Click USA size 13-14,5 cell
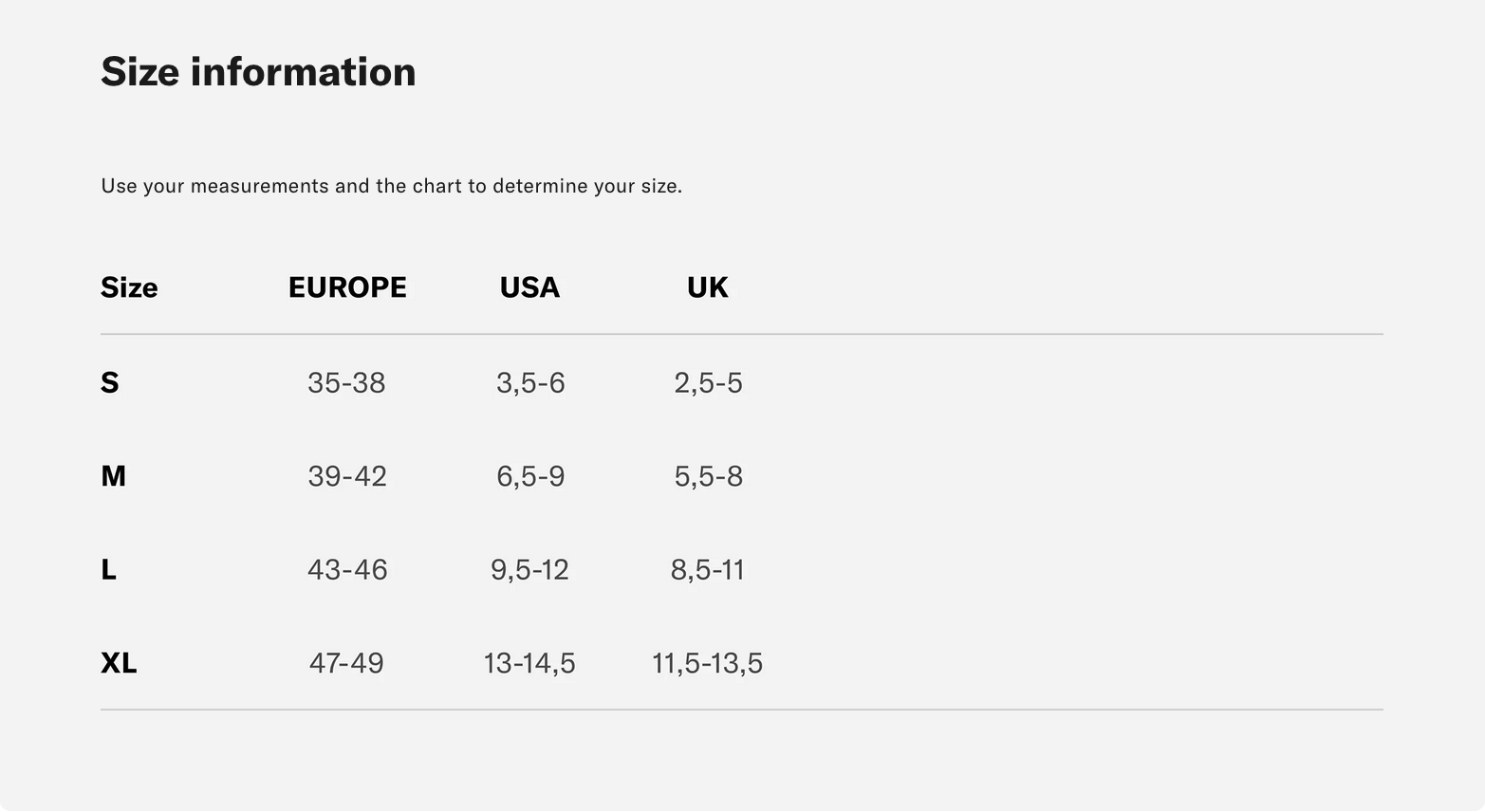Viewport: 1485px width, 812px height. tap(529, 662)
